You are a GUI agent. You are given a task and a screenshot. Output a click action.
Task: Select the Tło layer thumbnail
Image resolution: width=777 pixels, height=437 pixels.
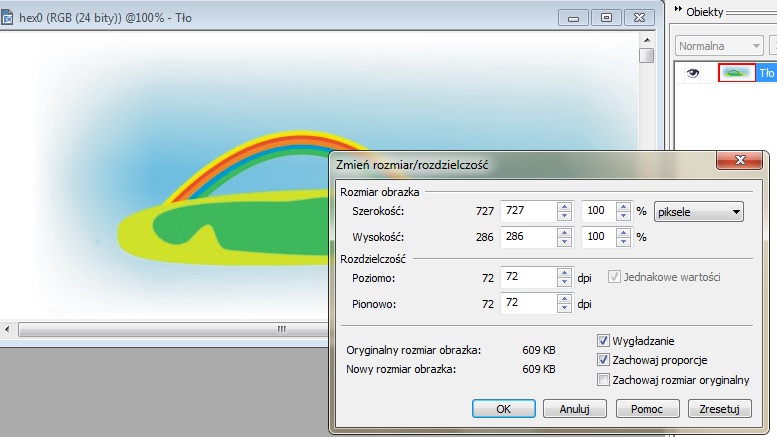pos(736,72)
